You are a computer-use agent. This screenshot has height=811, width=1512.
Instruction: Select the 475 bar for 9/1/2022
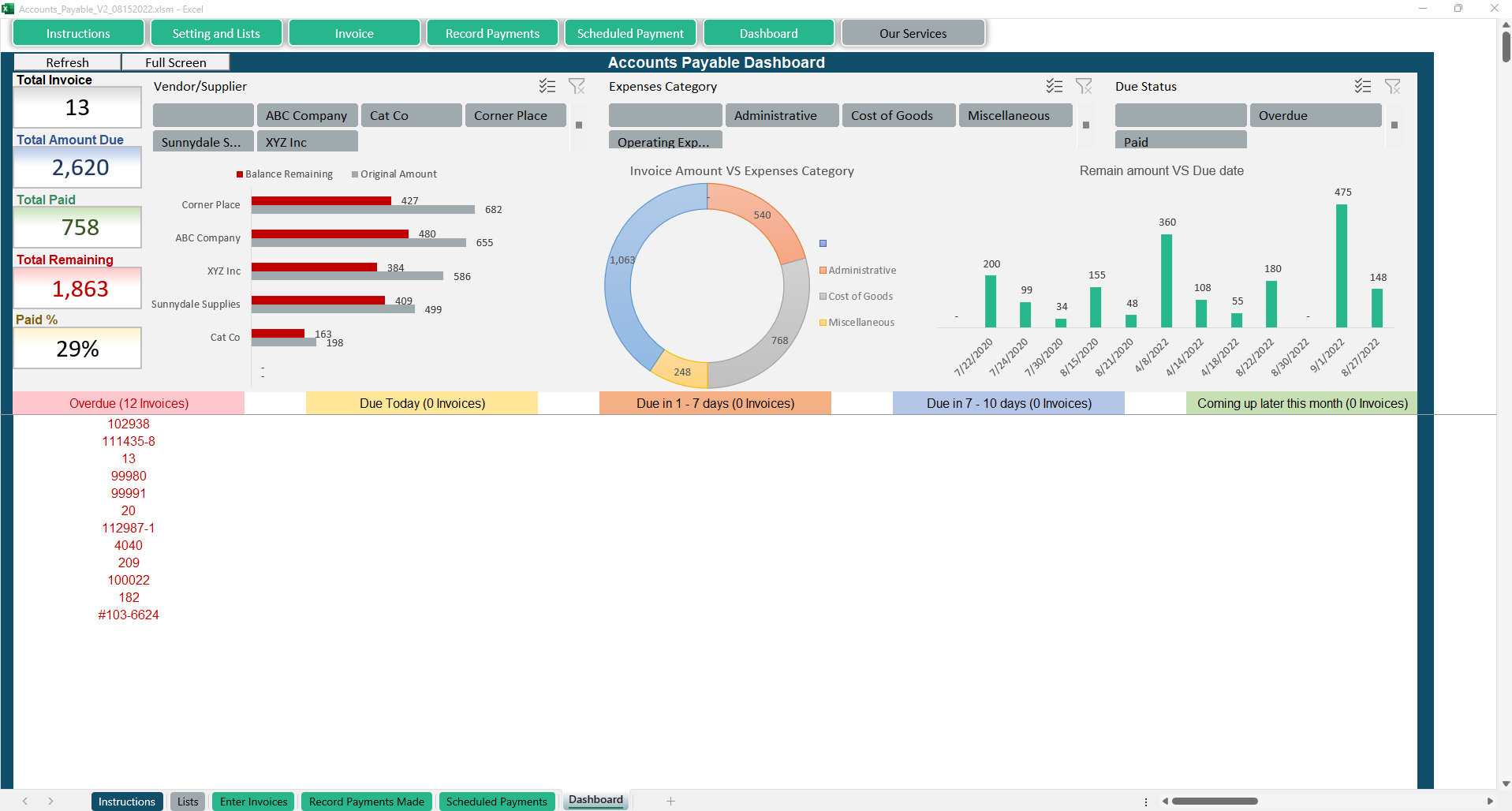1342,266
